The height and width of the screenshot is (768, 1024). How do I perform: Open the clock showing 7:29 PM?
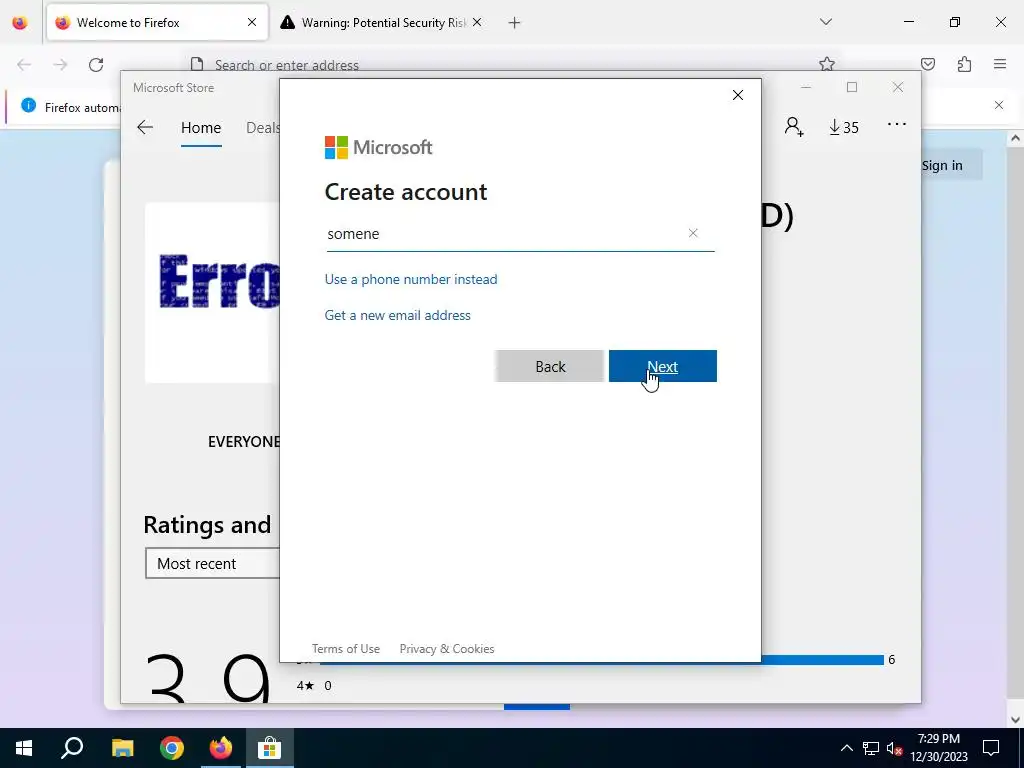939,748
